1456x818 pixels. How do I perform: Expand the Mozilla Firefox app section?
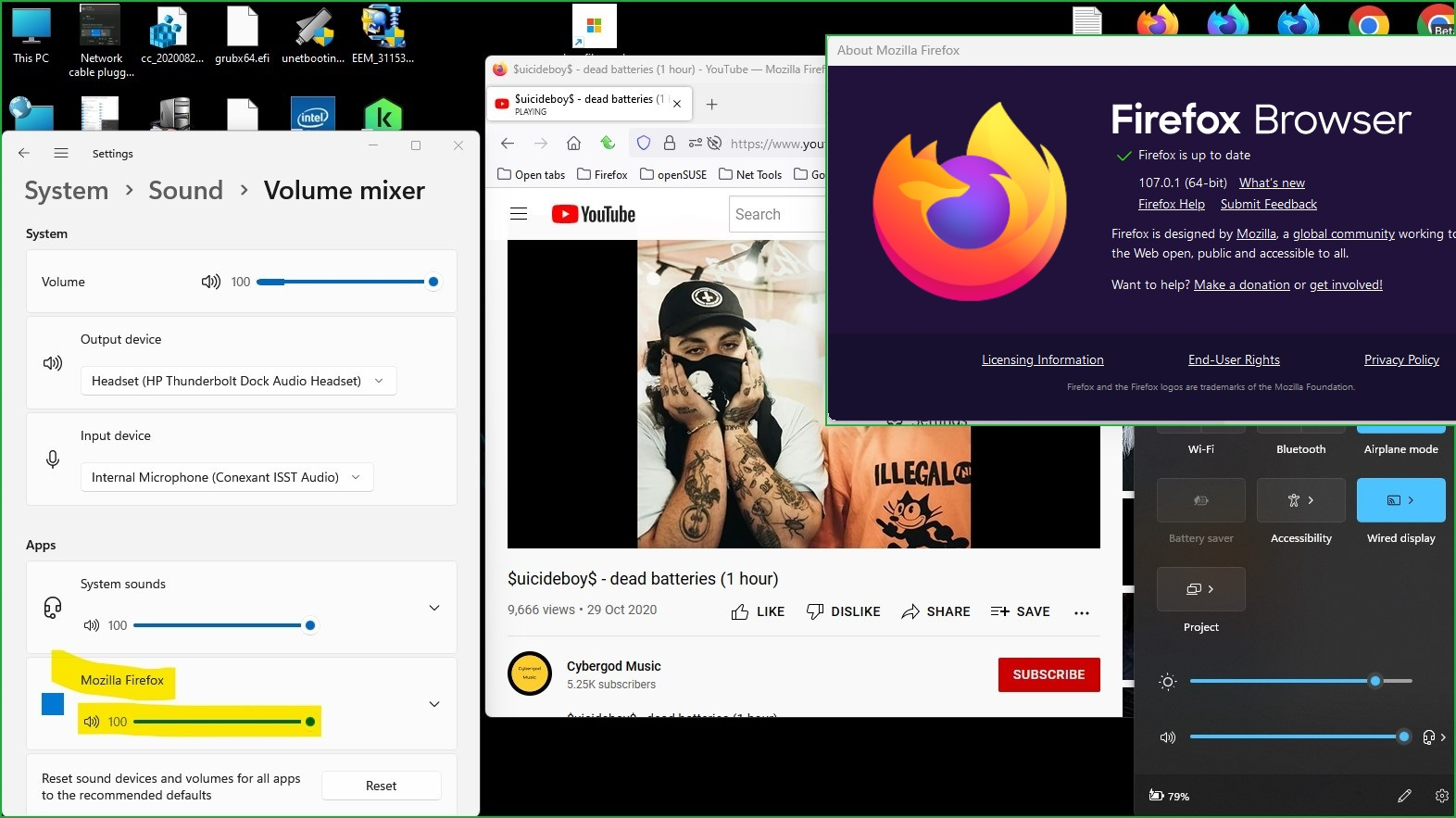click(434, 704)
